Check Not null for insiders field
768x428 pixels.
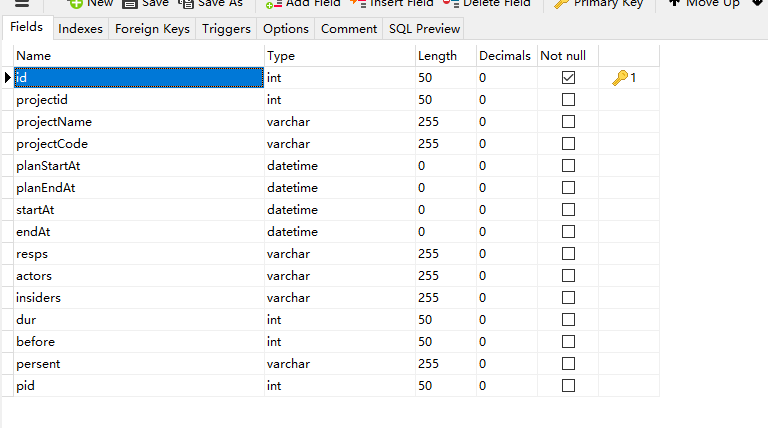click(x=568, y=298)
